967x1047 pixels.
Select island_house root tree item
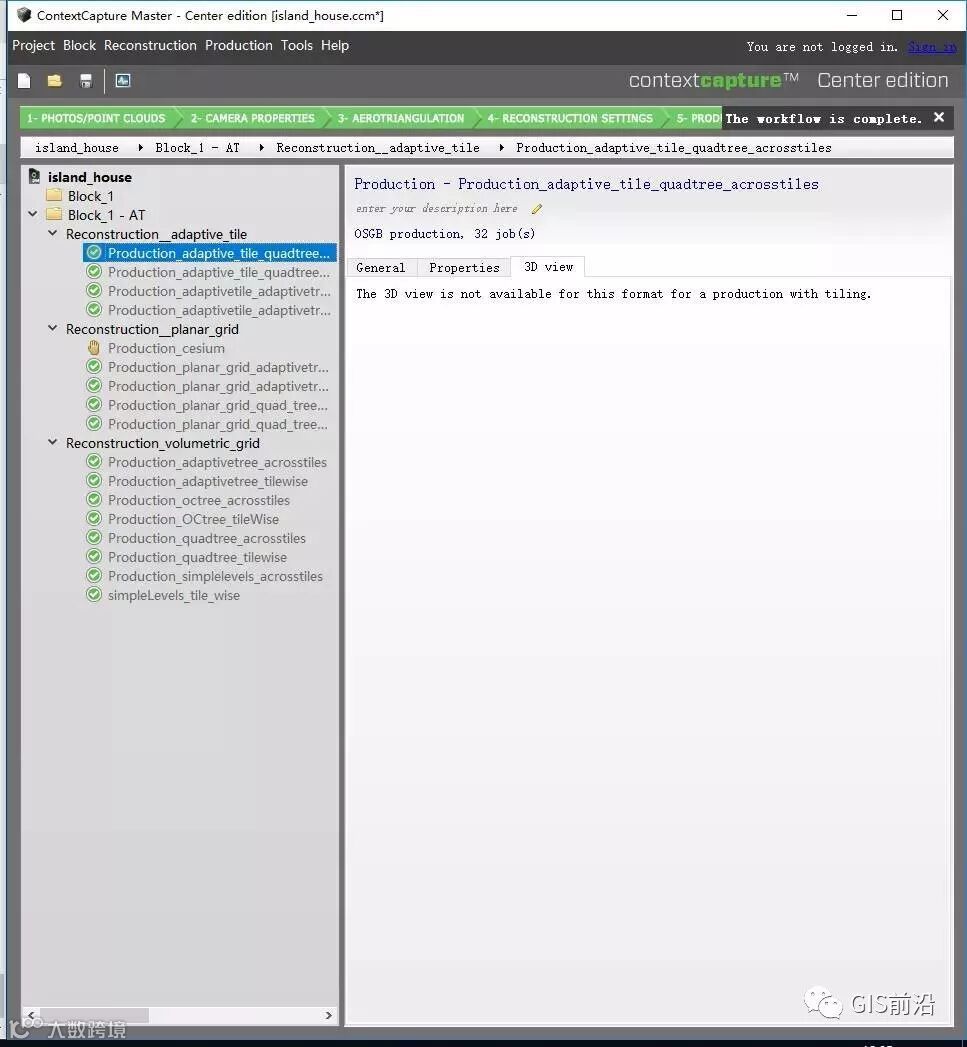[89, 177]
